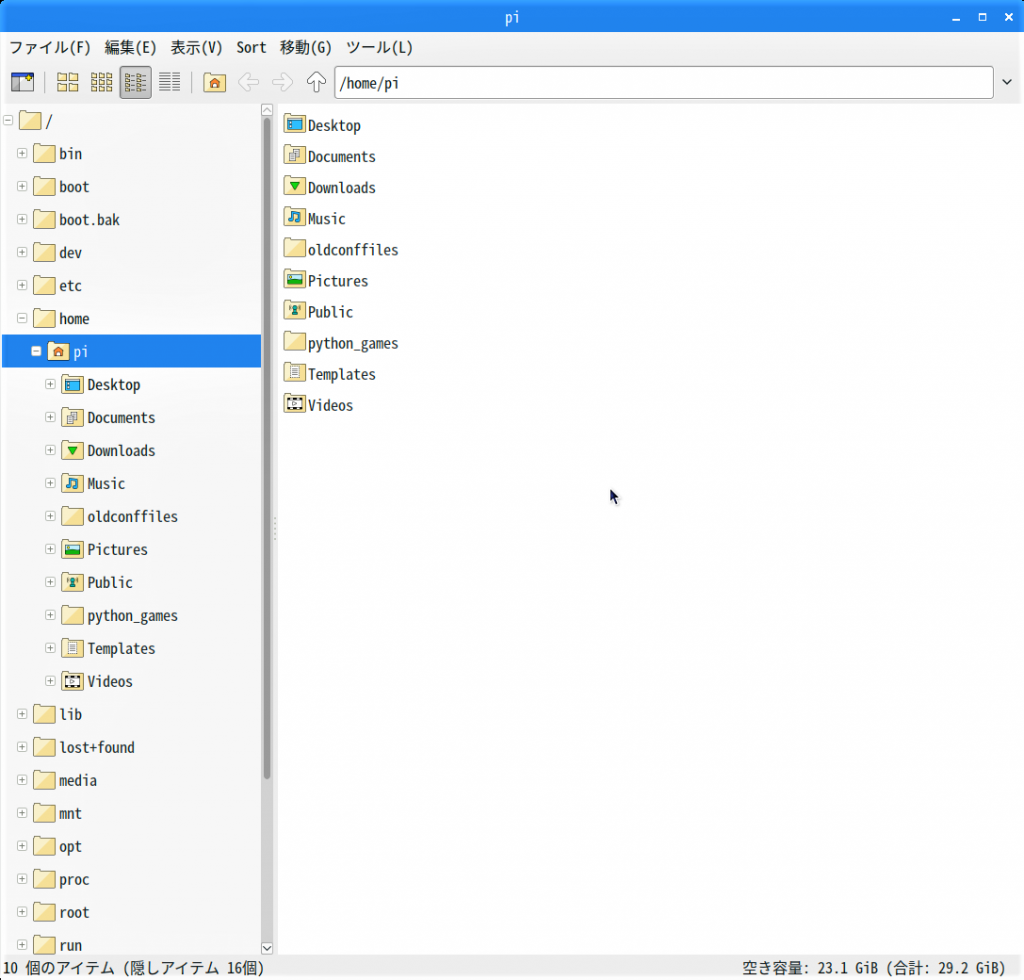Select python_games in the directory tree

pyautogui.click(x=133, y=616)
